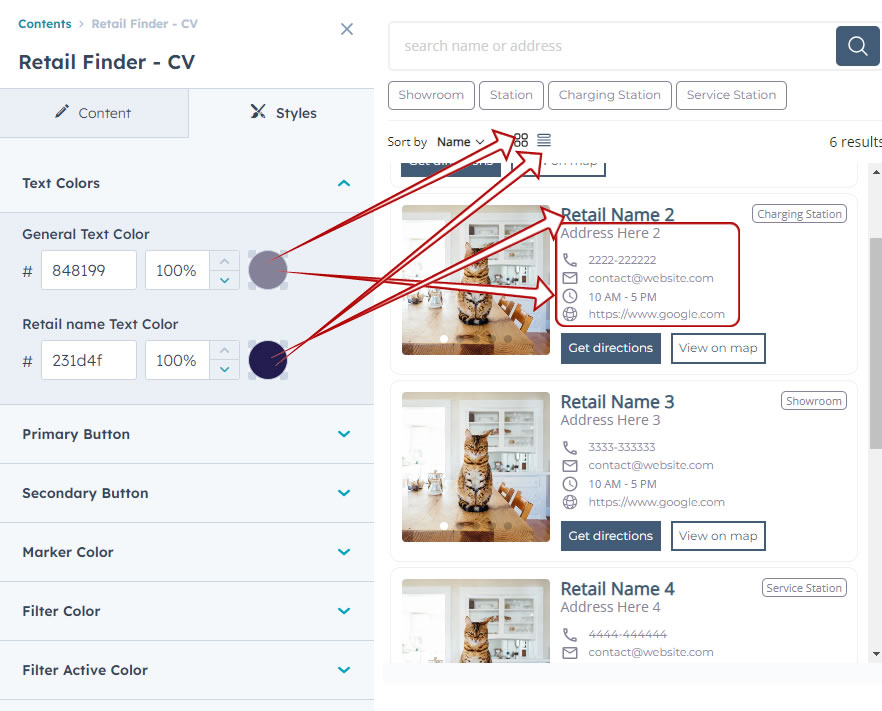The width and height of the screenshot is (882, 711).
Task: Click email icon for Retail Name 3
Action: [x=570, y=465]
